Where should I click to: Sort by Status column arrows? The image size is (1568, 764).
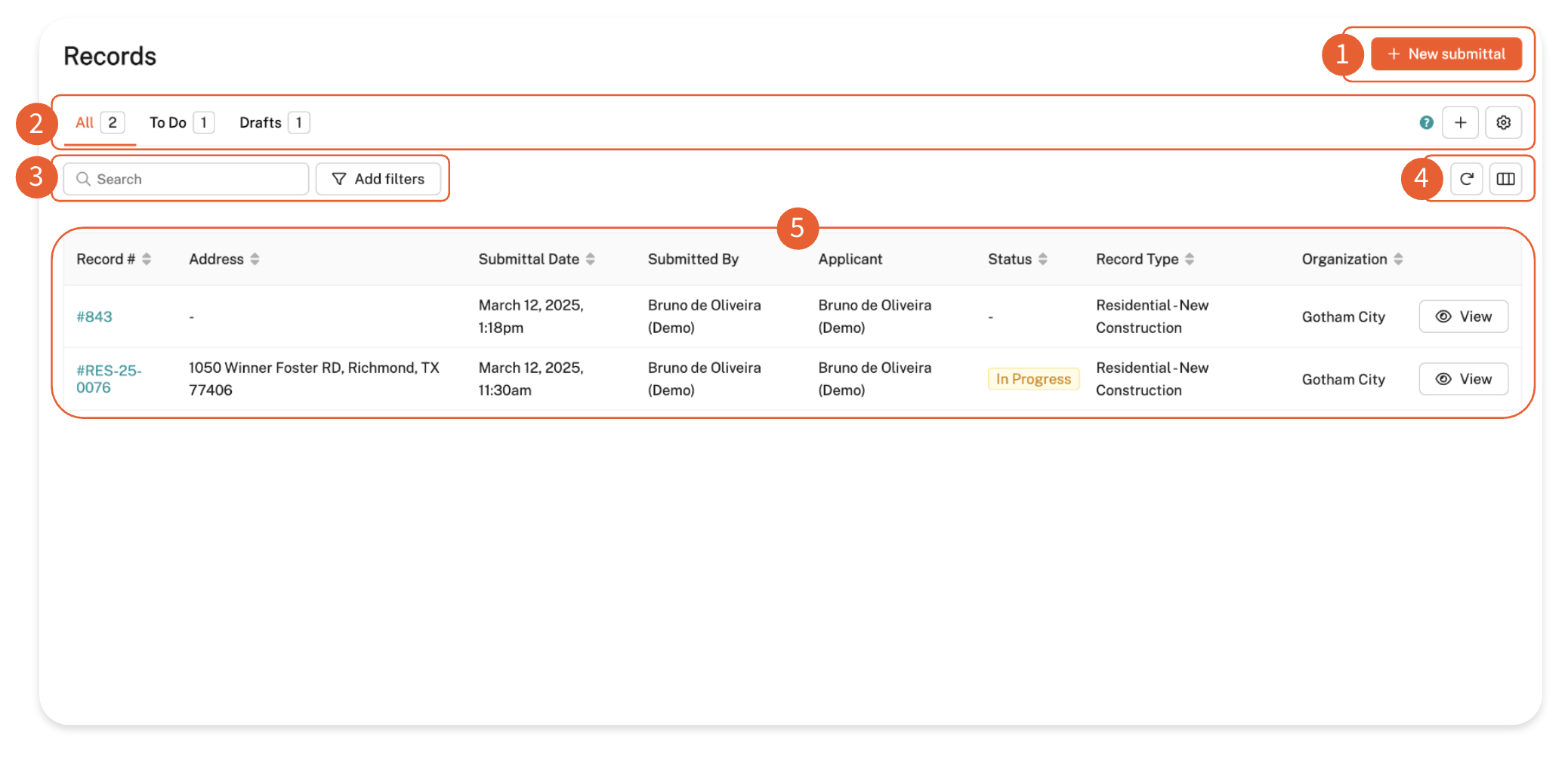tap(1042, 259)
